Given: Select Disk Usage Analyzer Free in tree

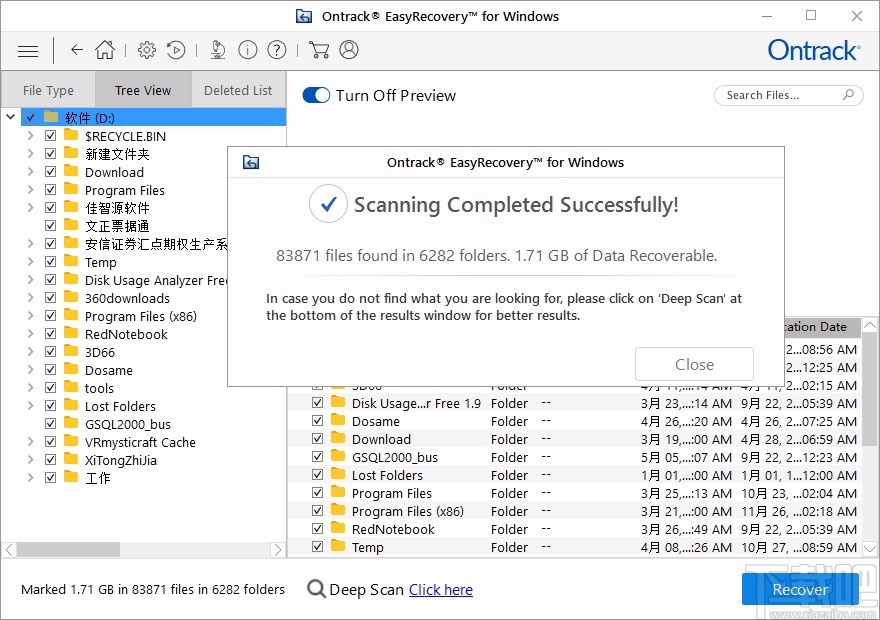Looking at the screenshot, I should pos(156,280).
